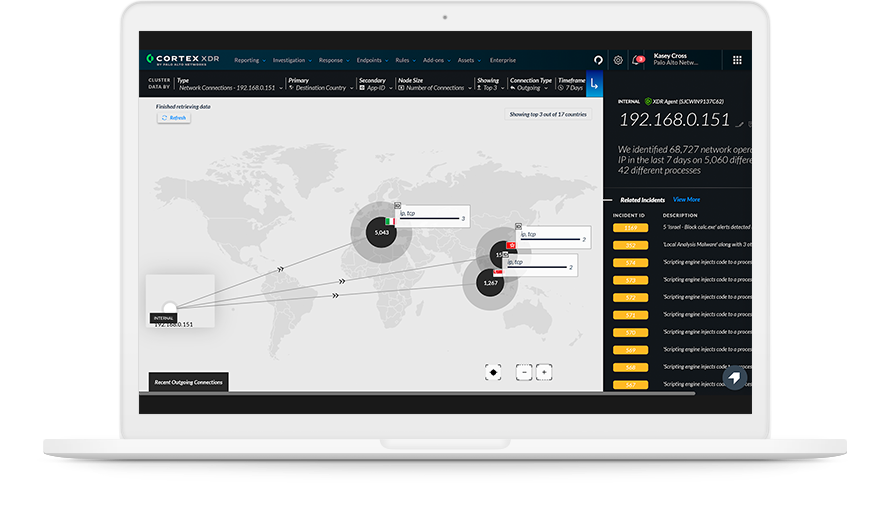Open the apps grid menu

pos(737,60)
